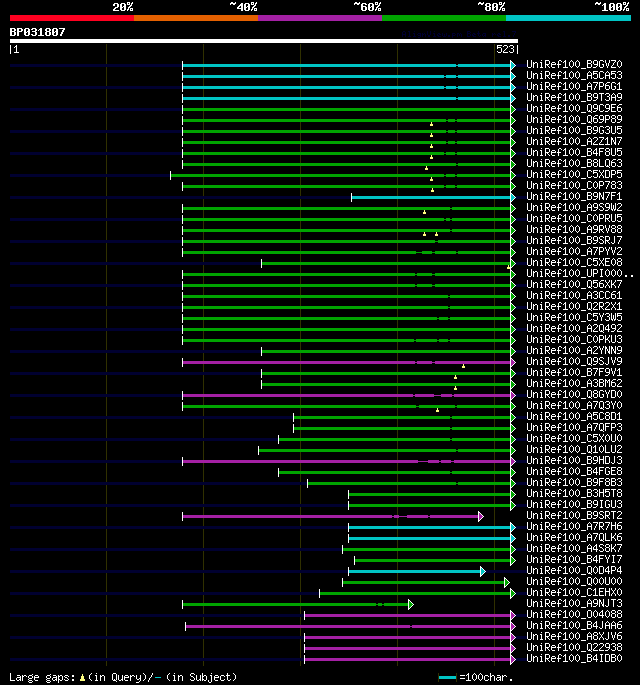Click the UniRef100_A9NJT3 label
Image resolution: width=640 pixels, height=685 pixels.
pos(574,604)
